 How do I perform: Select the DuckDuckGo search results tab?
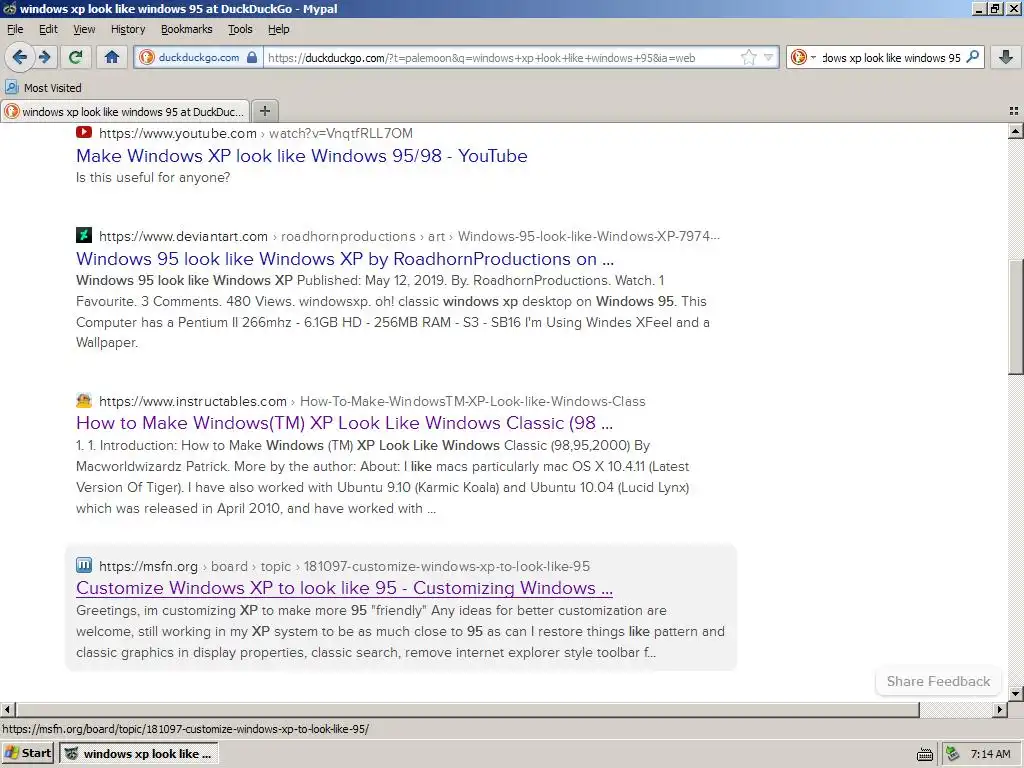[125, 112]
